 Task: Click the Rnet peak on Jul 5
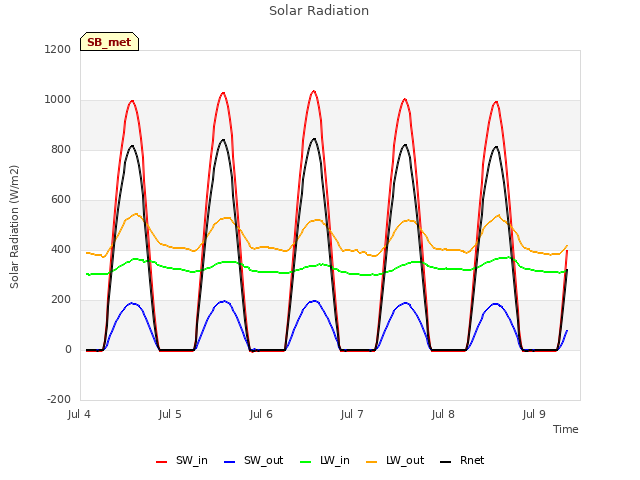(223, 140)
